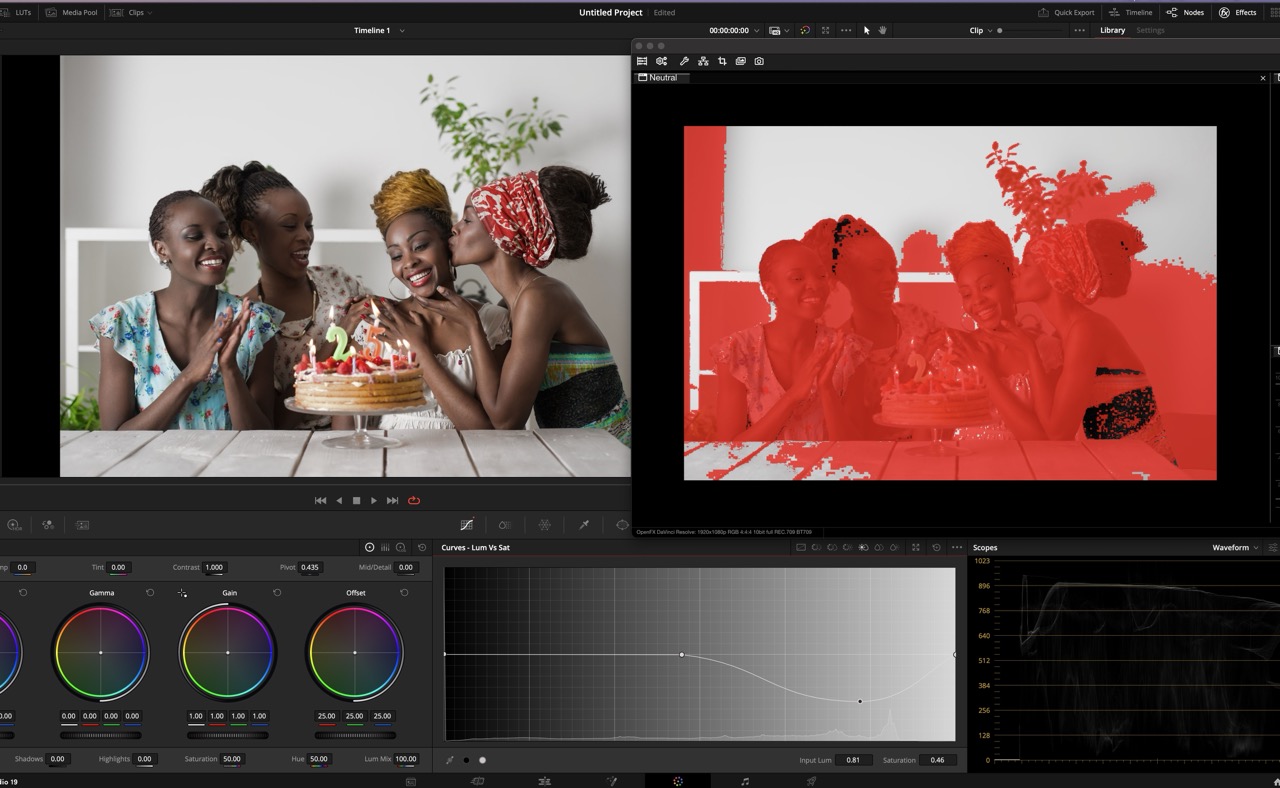Open the LUTs panel
Viewport: 1280px width, 788px height.
[15, 12]
